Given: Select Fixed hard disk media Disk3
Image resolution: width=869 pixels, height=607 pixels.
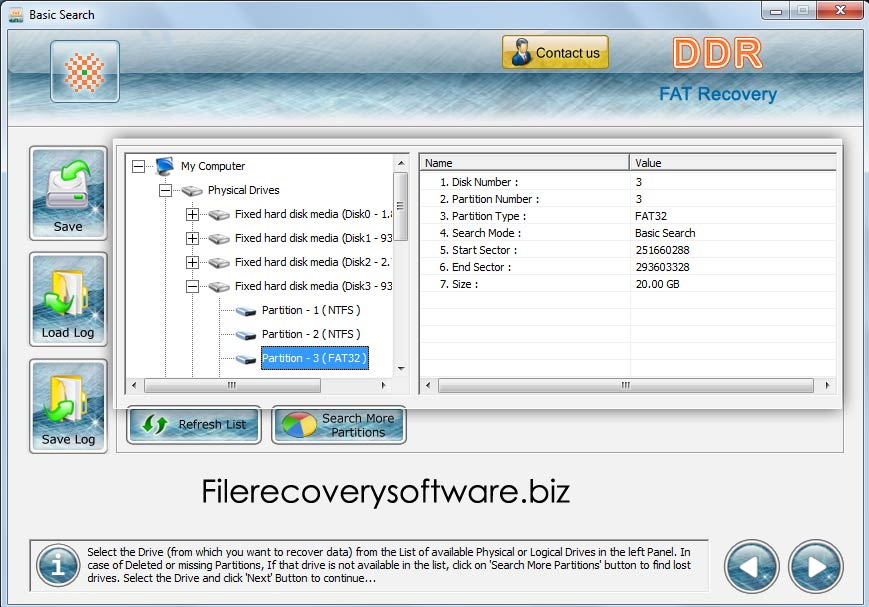Looking at the screenshot, I should [313, 286].
